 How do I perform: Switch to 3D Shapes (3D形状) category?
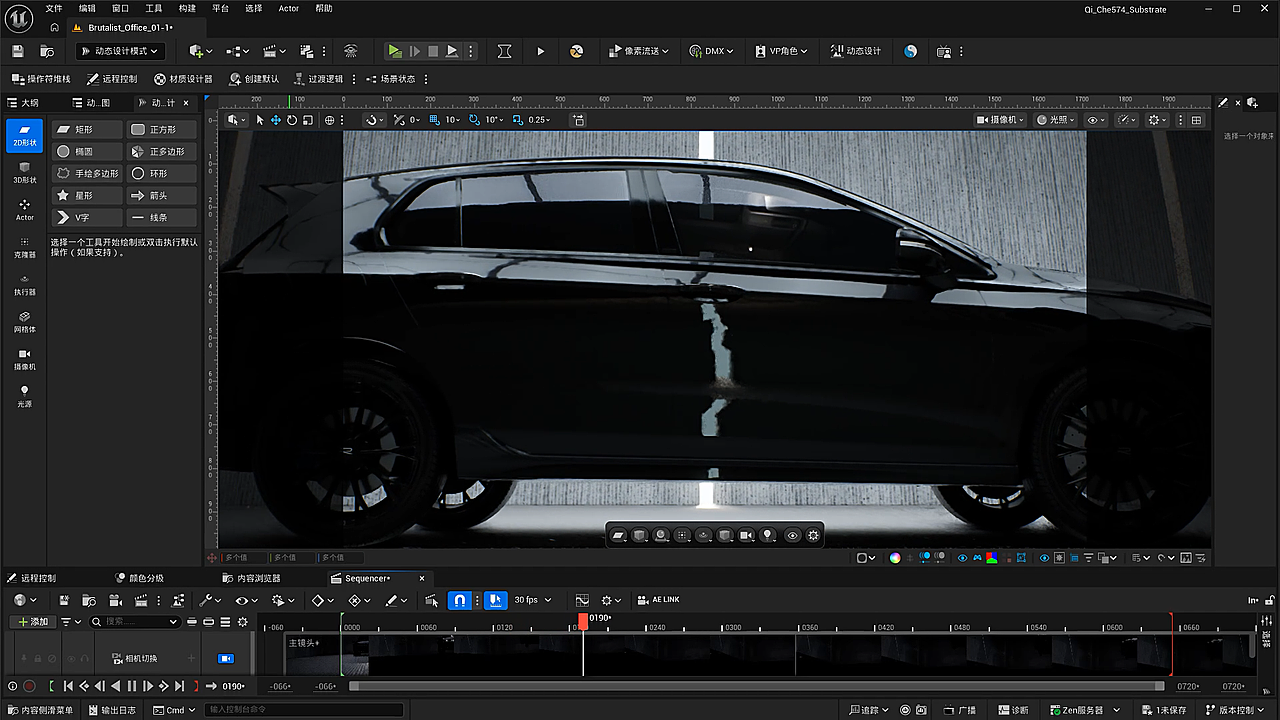[x=25, y=173]
